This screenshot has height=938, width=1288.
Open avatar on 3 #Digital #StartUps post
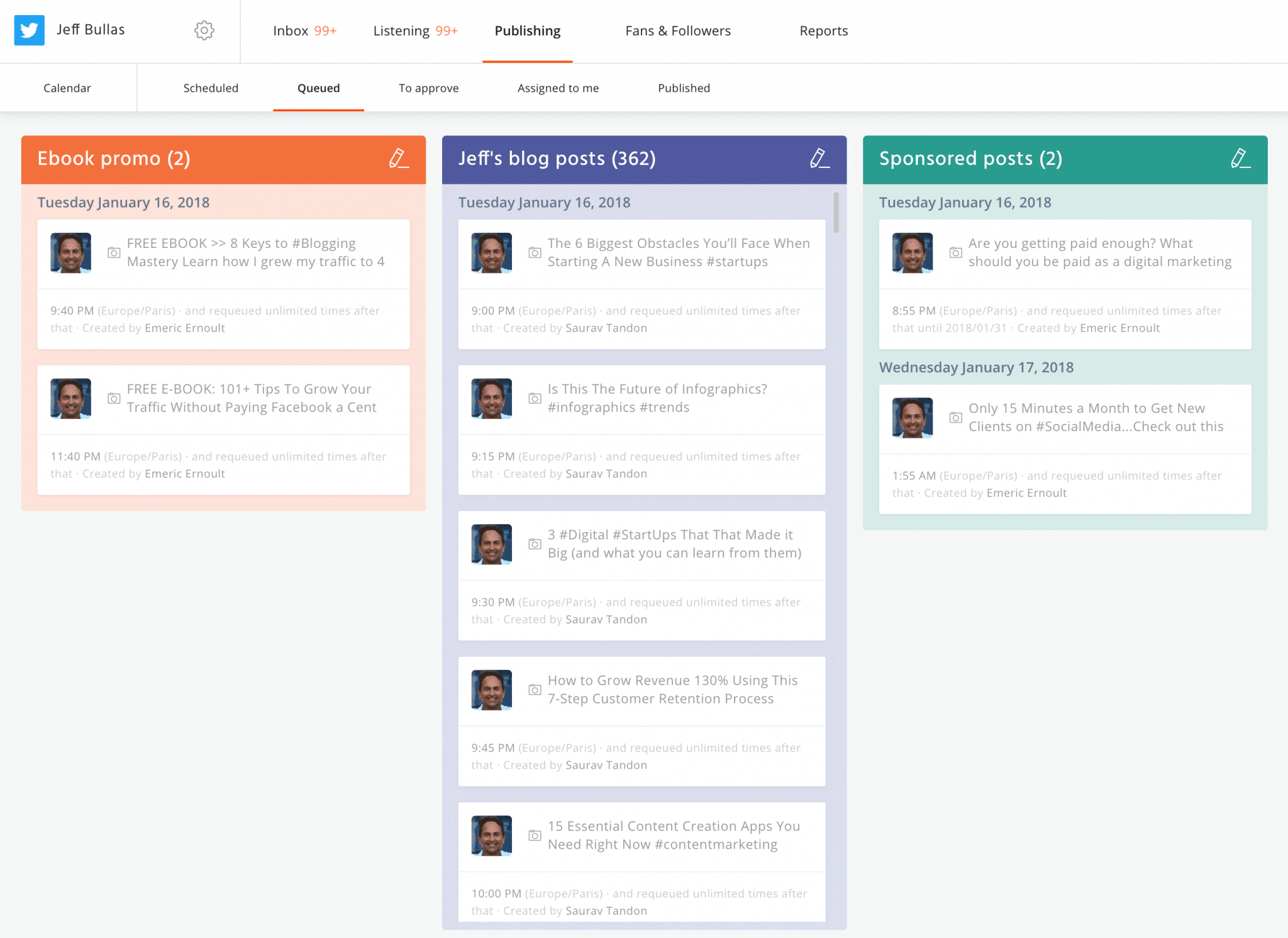point(491,544)
